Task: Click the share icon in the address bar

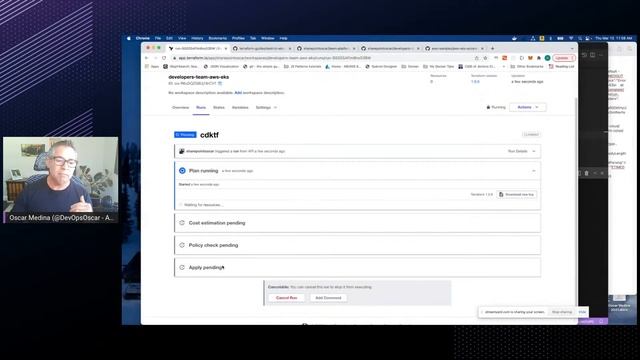Action: tap(476, 58)
